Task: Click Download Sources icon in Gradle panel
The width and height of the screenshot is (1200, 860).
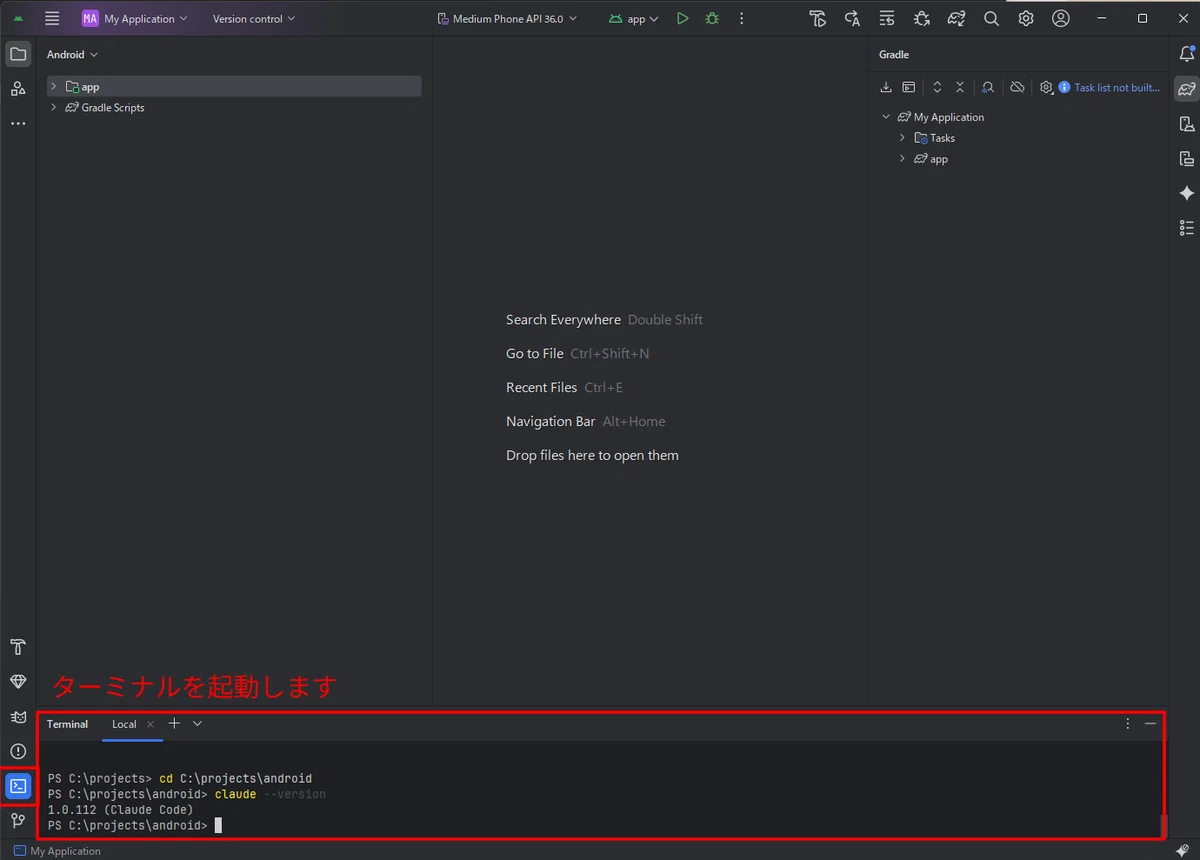Action: (x=886, y=87)
